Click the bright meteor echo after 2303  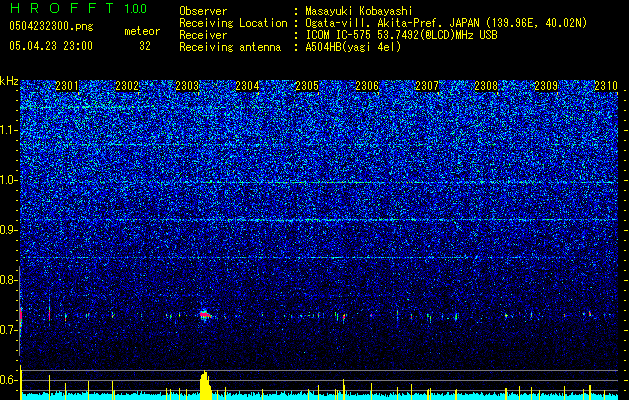(205, 315)
